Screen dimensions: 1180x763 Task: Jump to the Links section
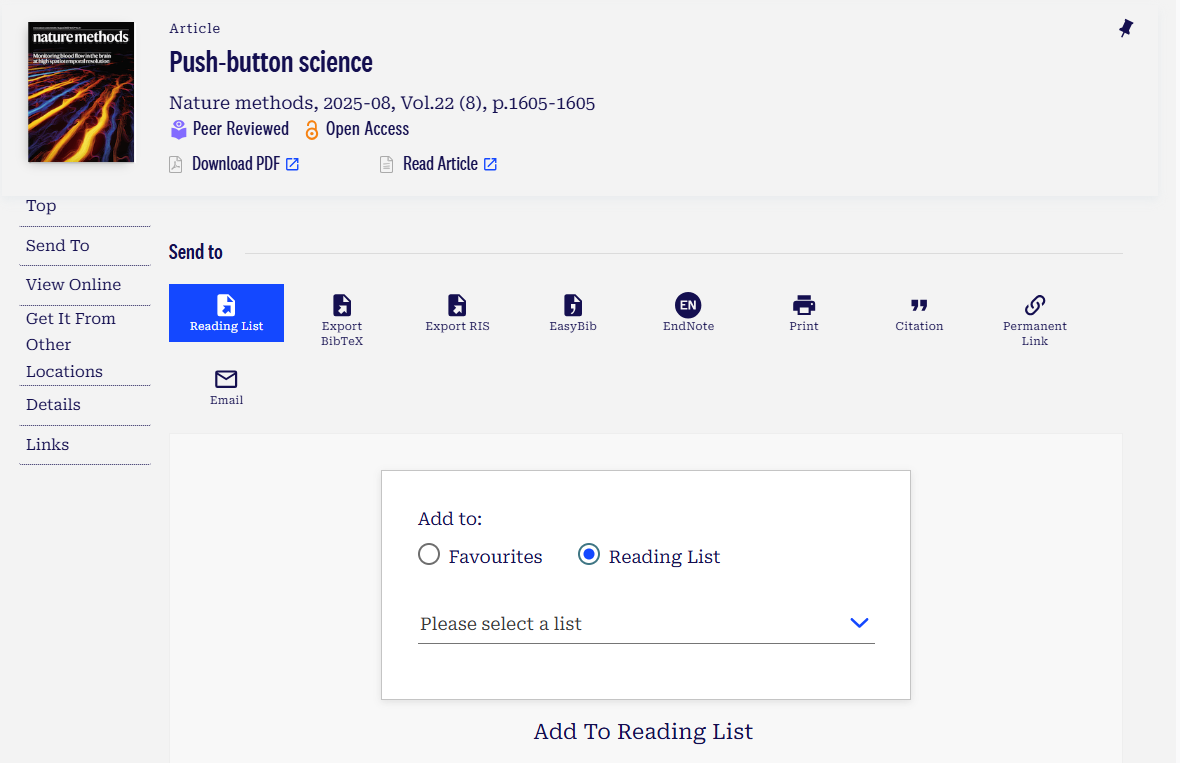(x=47, y=445)
